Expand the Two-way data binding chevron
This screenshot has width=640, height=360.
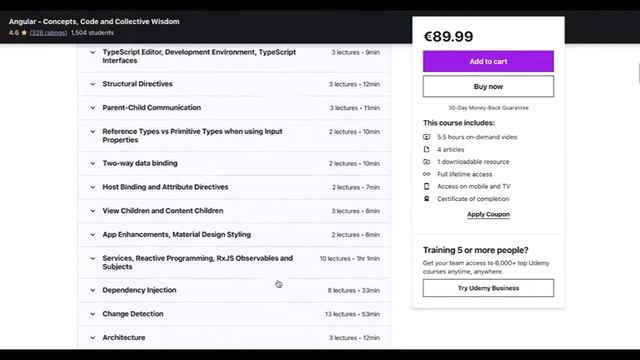[x=93, y=163]
